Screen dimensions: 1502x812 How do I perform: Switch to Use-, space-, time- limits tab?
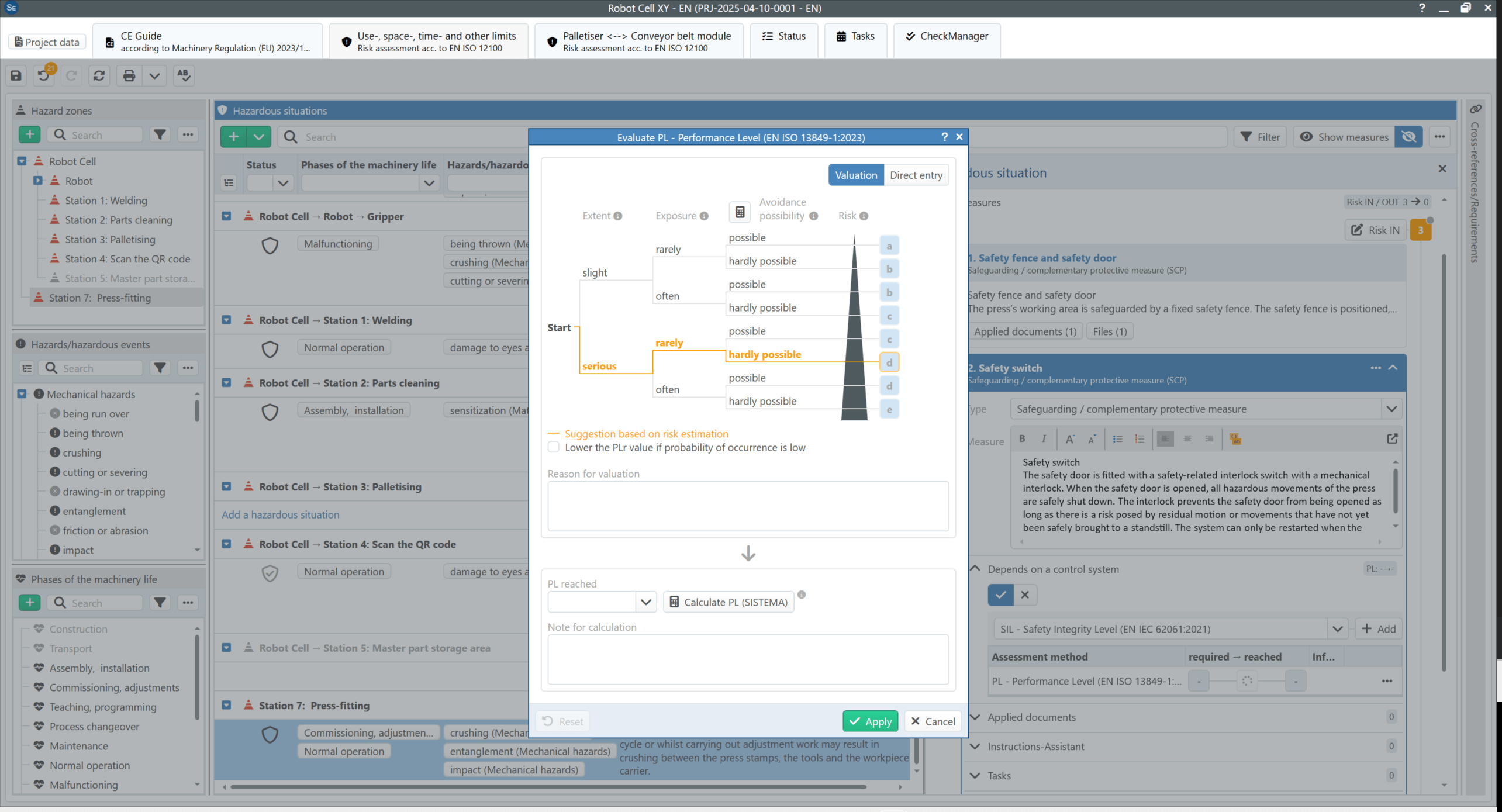429,42
